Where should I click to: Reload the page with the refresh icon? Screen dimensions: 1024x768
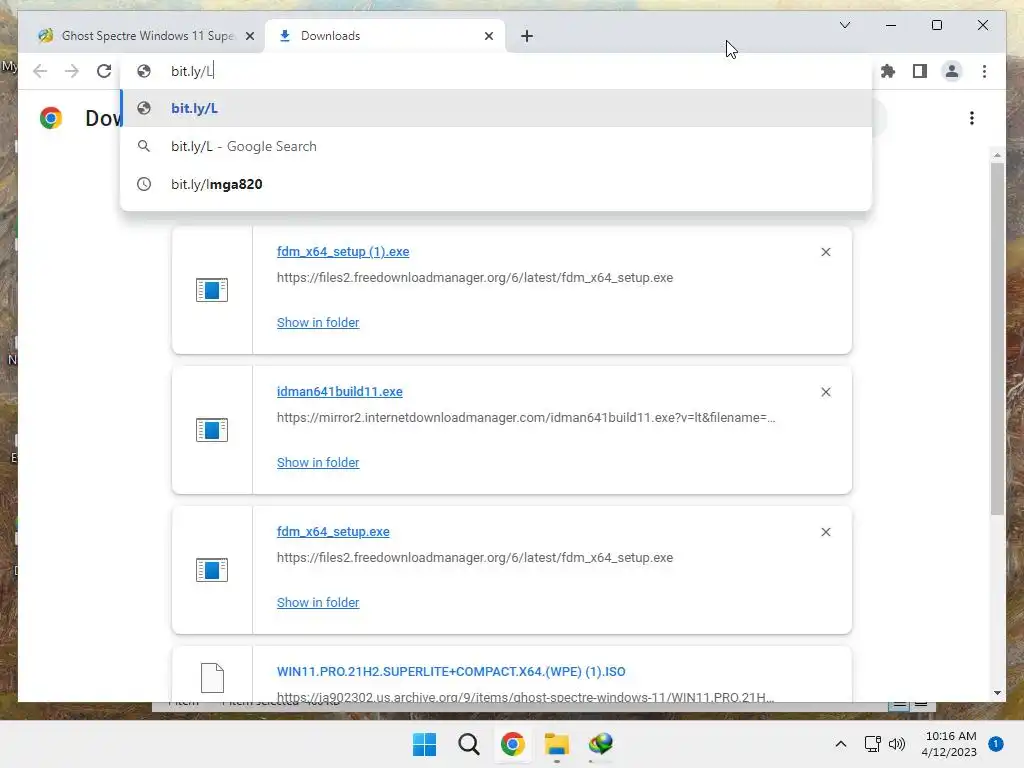tap(104, 71)
